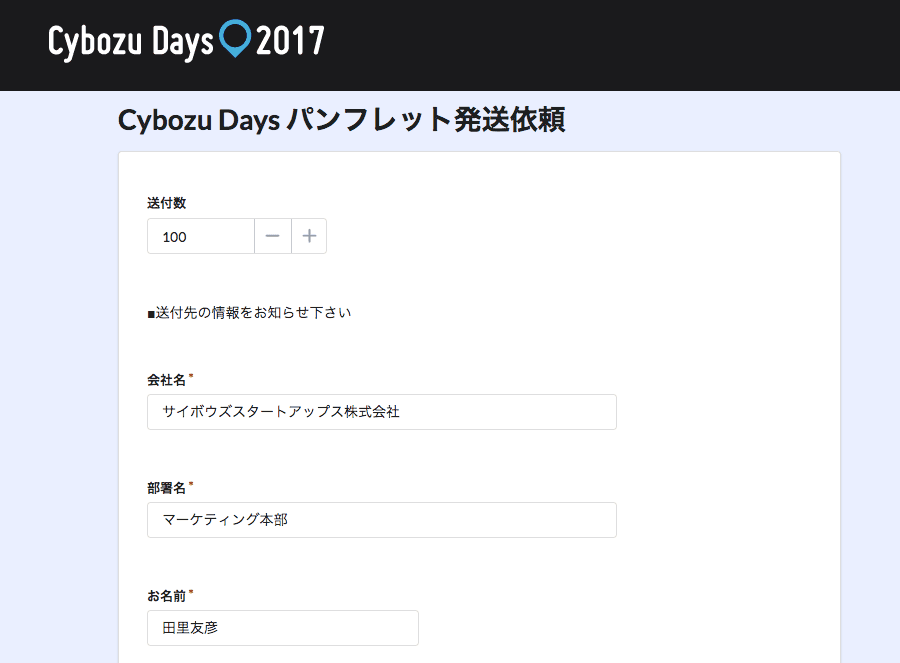Image resolution: width=900 pixels, height=663 pixels.
Task: Click the required asterisk beside お名前
Action: pyautogui.click(x=191, y=594)
